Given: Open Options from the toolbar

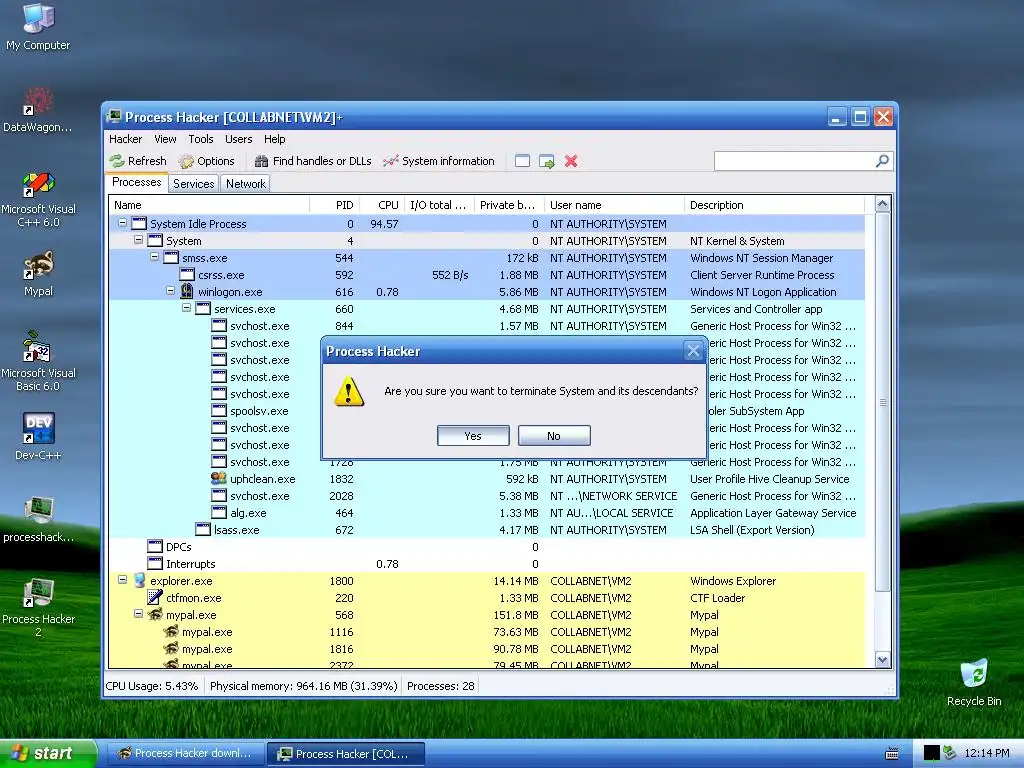Looking at the screenshot, I should coord(206,161).
